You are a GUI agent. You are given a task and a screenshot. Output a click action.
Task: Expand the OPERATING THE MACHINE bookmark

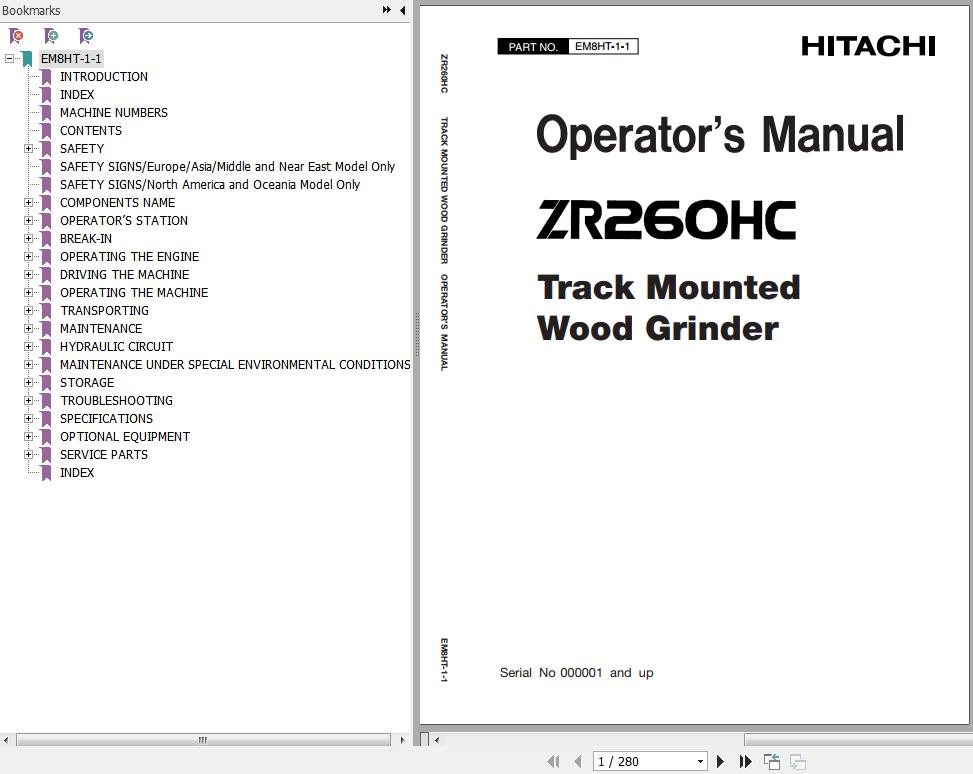point(28,292)
